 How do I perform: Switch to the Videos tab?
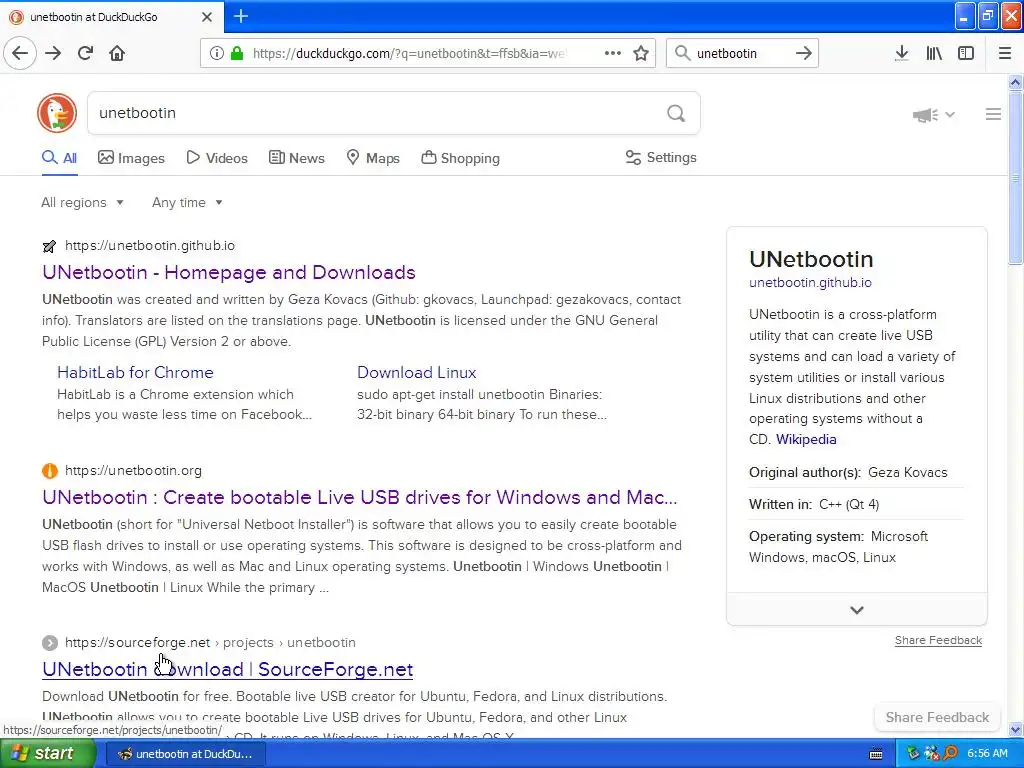[217, 158]
